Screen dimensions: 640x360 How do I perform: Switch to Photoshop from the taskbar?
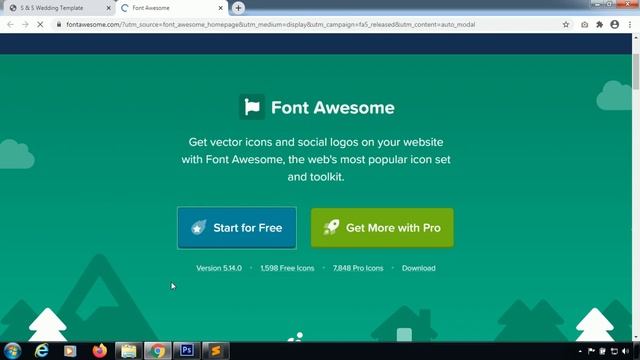187,351
